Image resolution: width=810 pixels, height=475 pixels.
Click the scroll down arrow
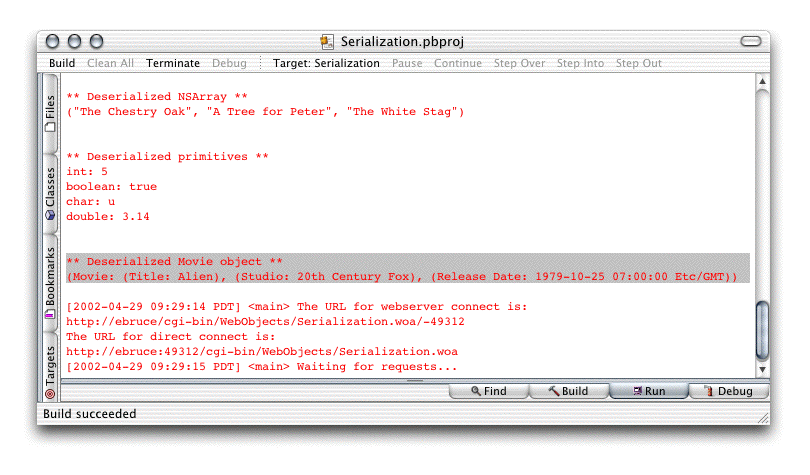coord(762,370)
